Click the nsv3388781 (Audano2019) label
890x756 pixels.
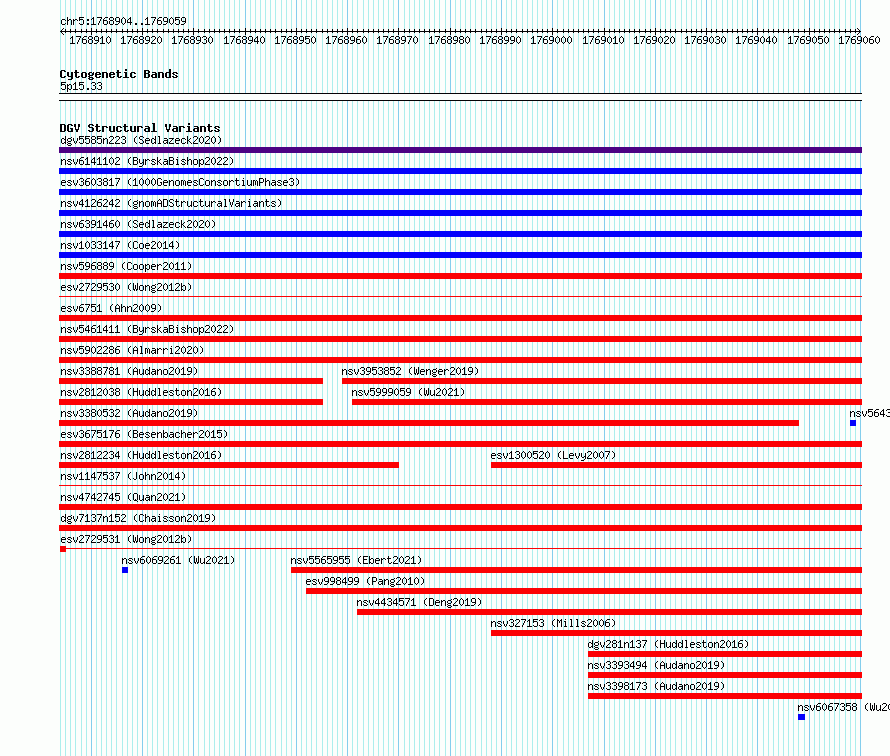pos(129,371)
